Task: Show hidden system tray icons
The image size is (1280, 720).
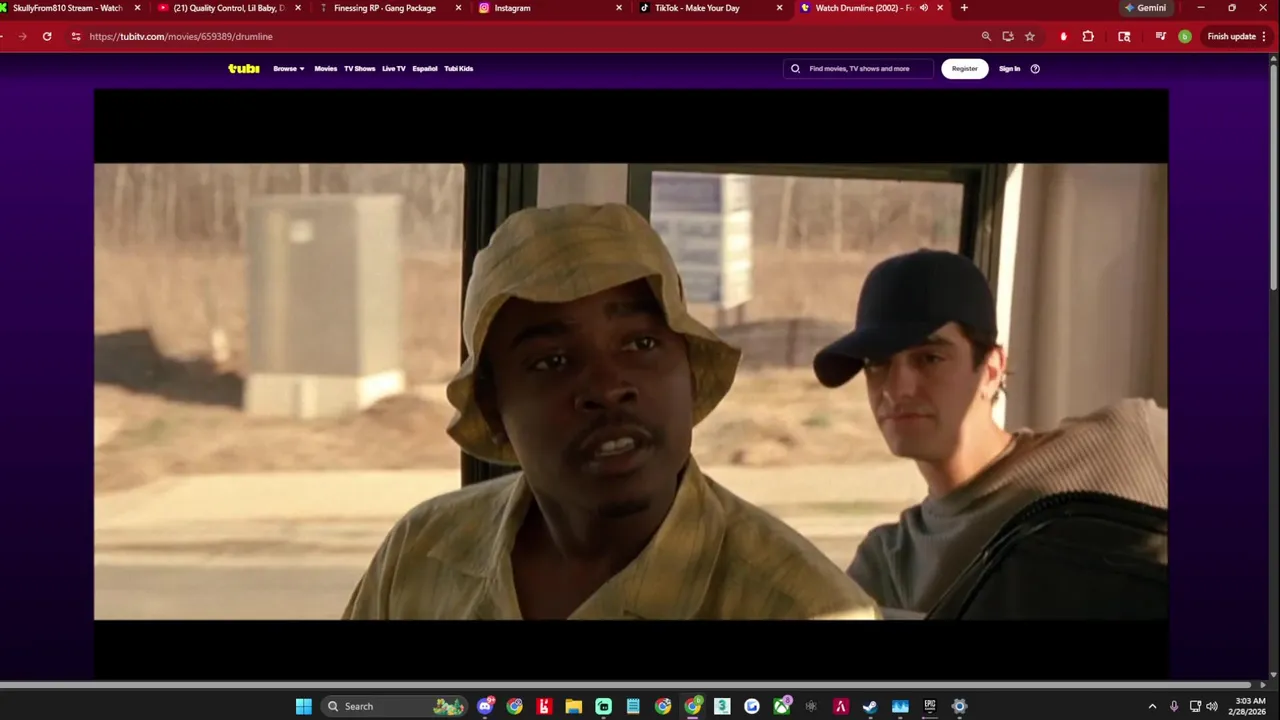Action: [1152, 706]
